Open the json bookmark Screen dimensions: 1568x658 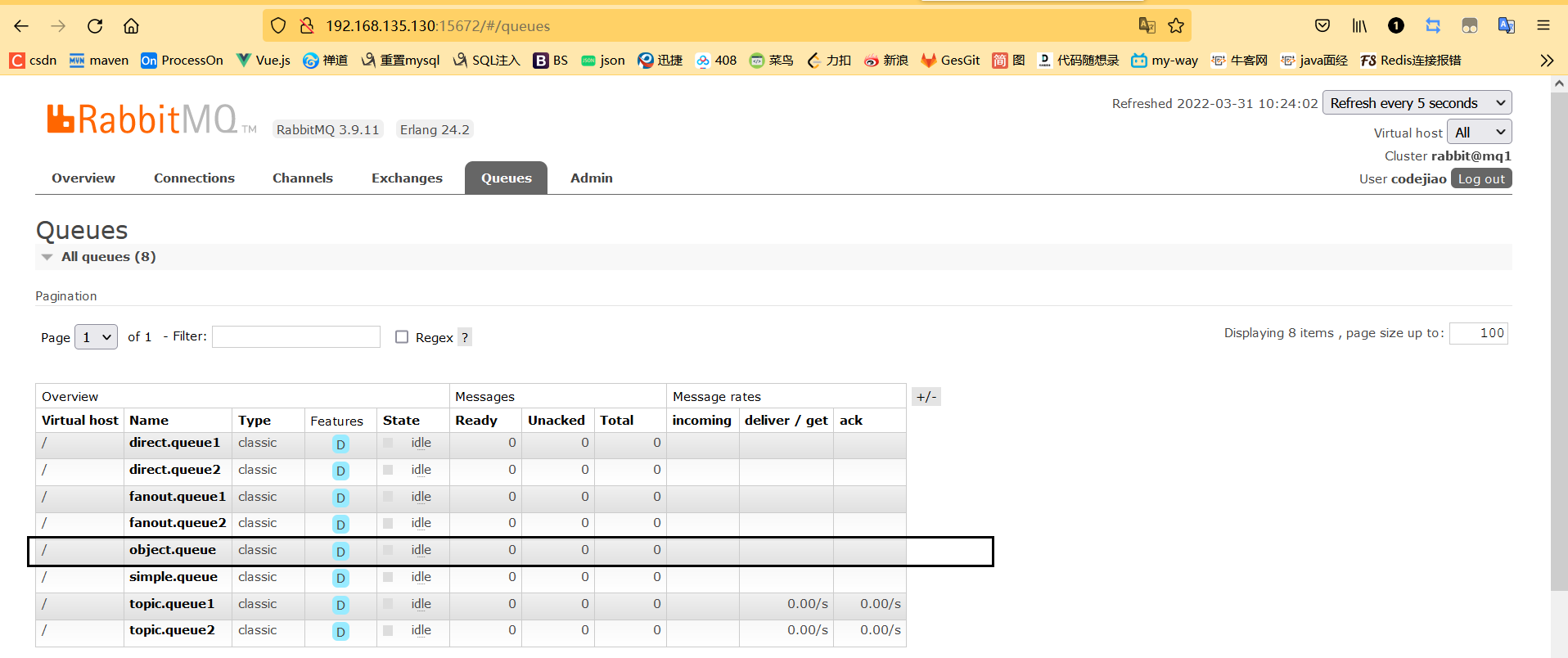603,61
